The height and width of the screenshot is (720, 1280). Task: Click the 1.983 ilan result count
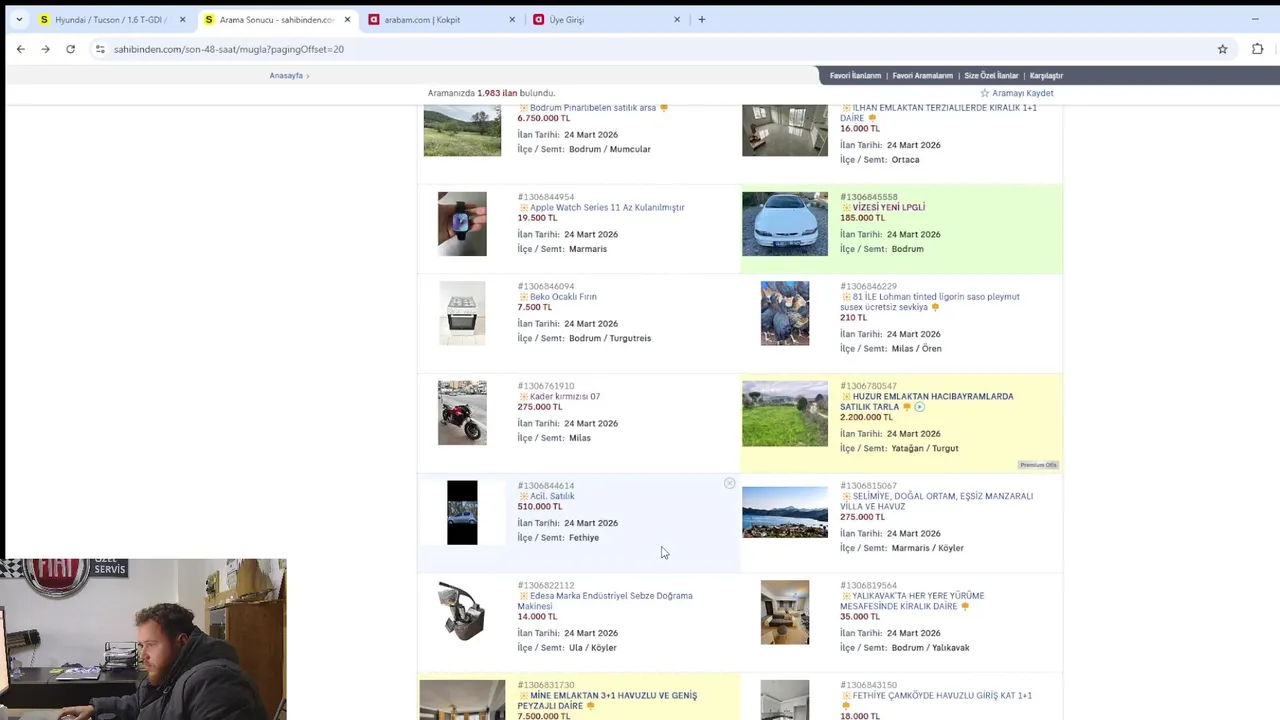497,93
